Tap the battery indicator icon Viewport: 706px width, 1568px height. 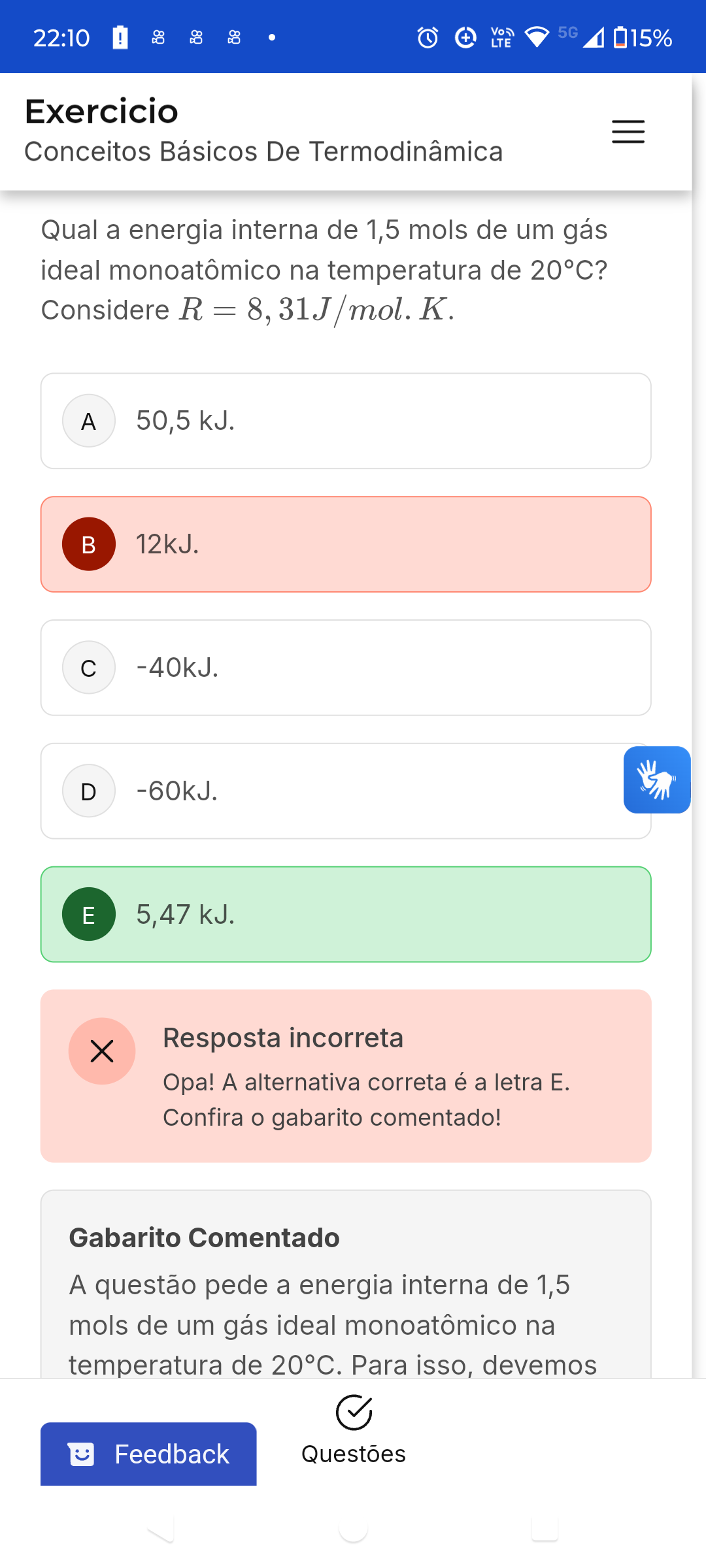coord(620,37)
